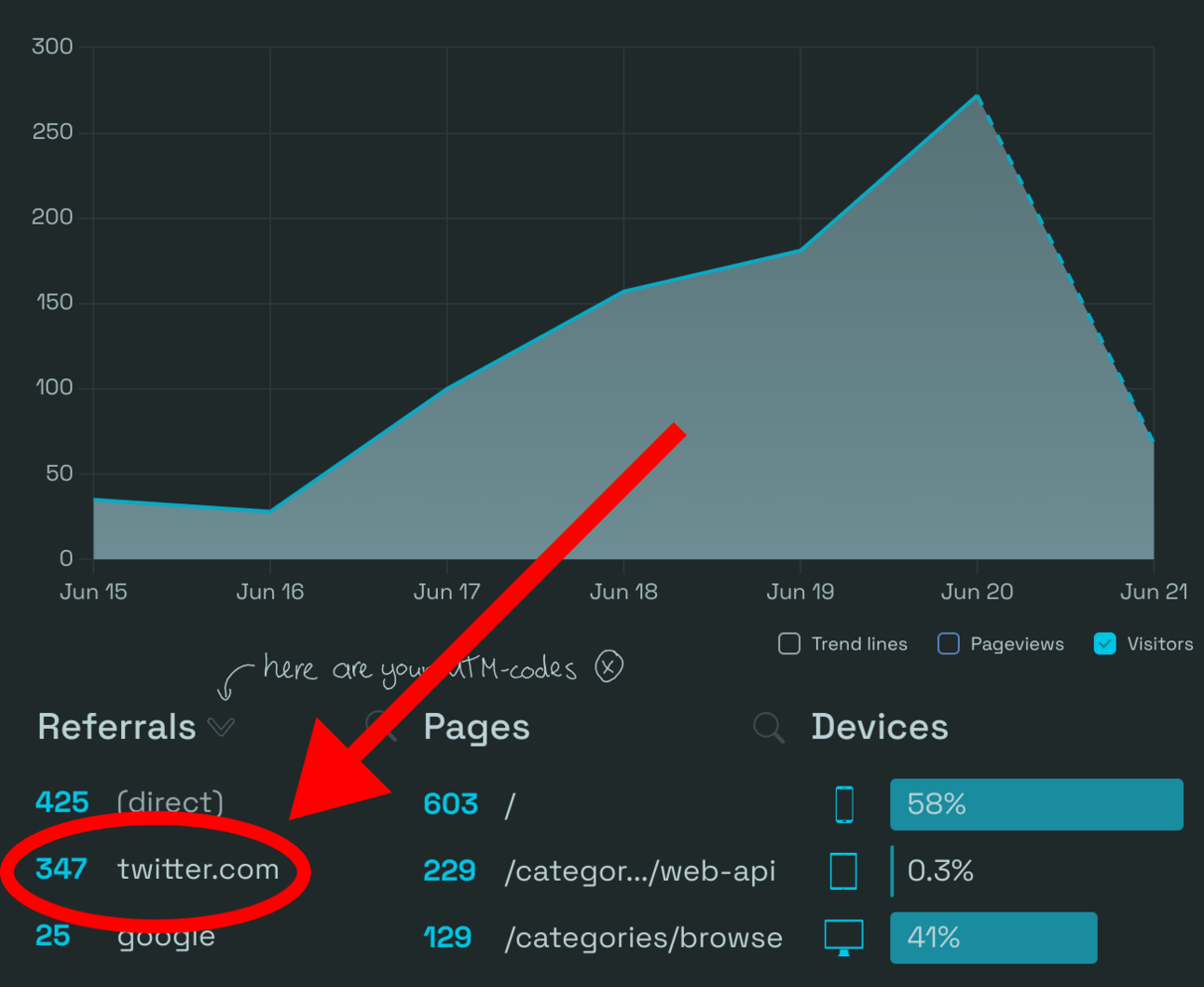Dismiss the UTM-codes handwritten hint
The image size is (1204, 987).
coord(609,665)
